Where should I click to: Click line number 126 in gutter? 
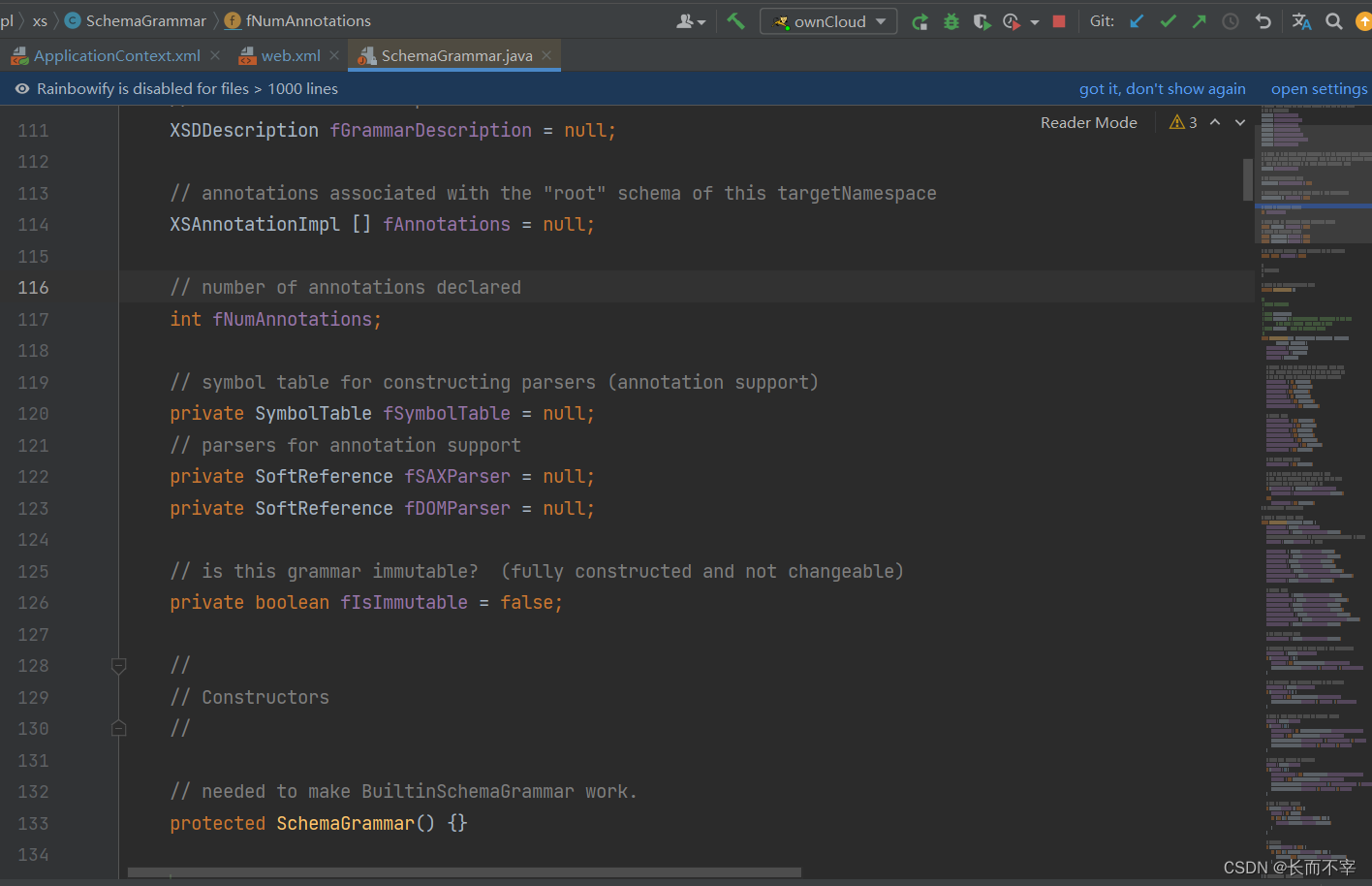pos(33,603)
